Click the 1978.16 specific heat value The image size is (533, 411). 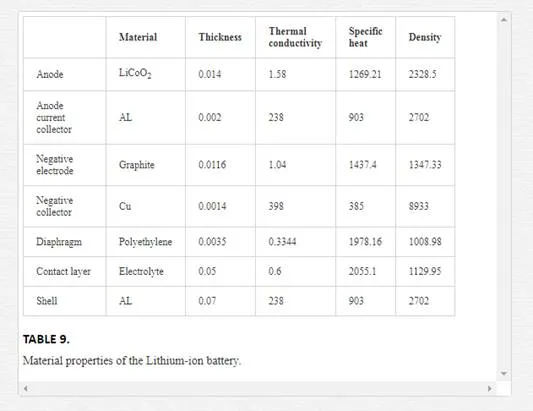pos(365,242)
